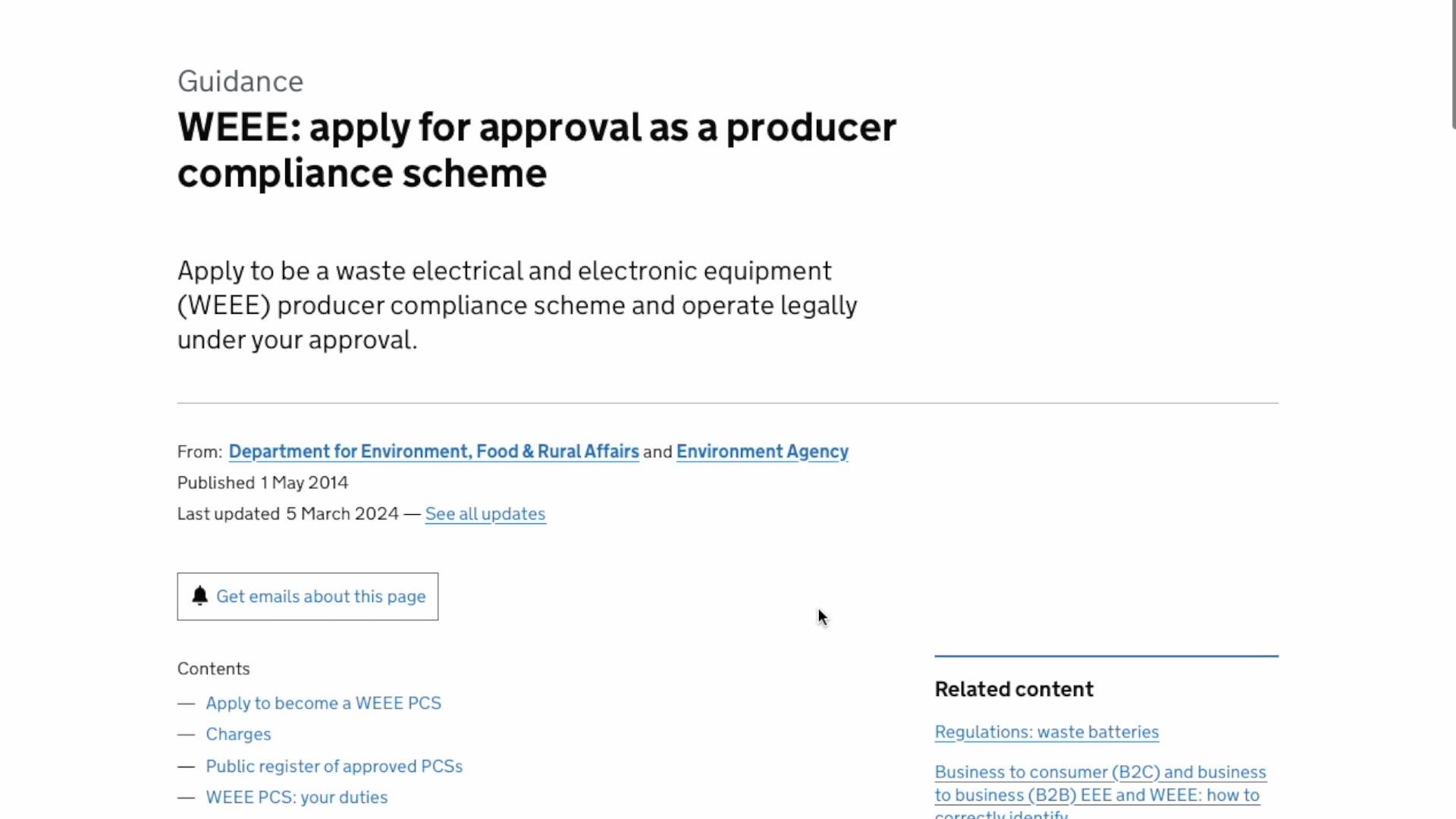Go to the Charges contents section
The image size is (1456, 819).
(x=238, y=734)
